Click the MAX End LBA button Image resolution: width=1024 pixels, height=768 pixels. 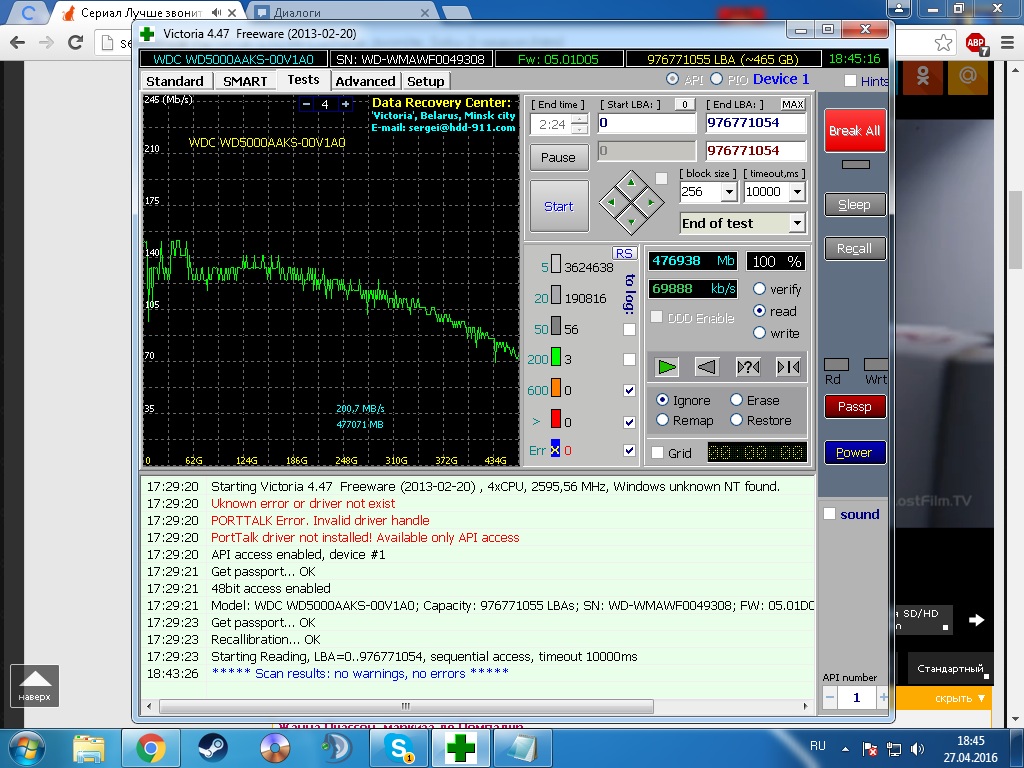(x=792, y=104)
